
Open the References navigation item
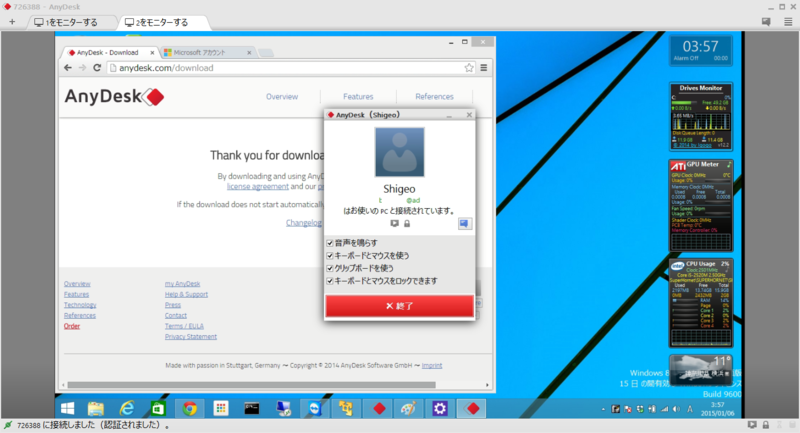434,96
